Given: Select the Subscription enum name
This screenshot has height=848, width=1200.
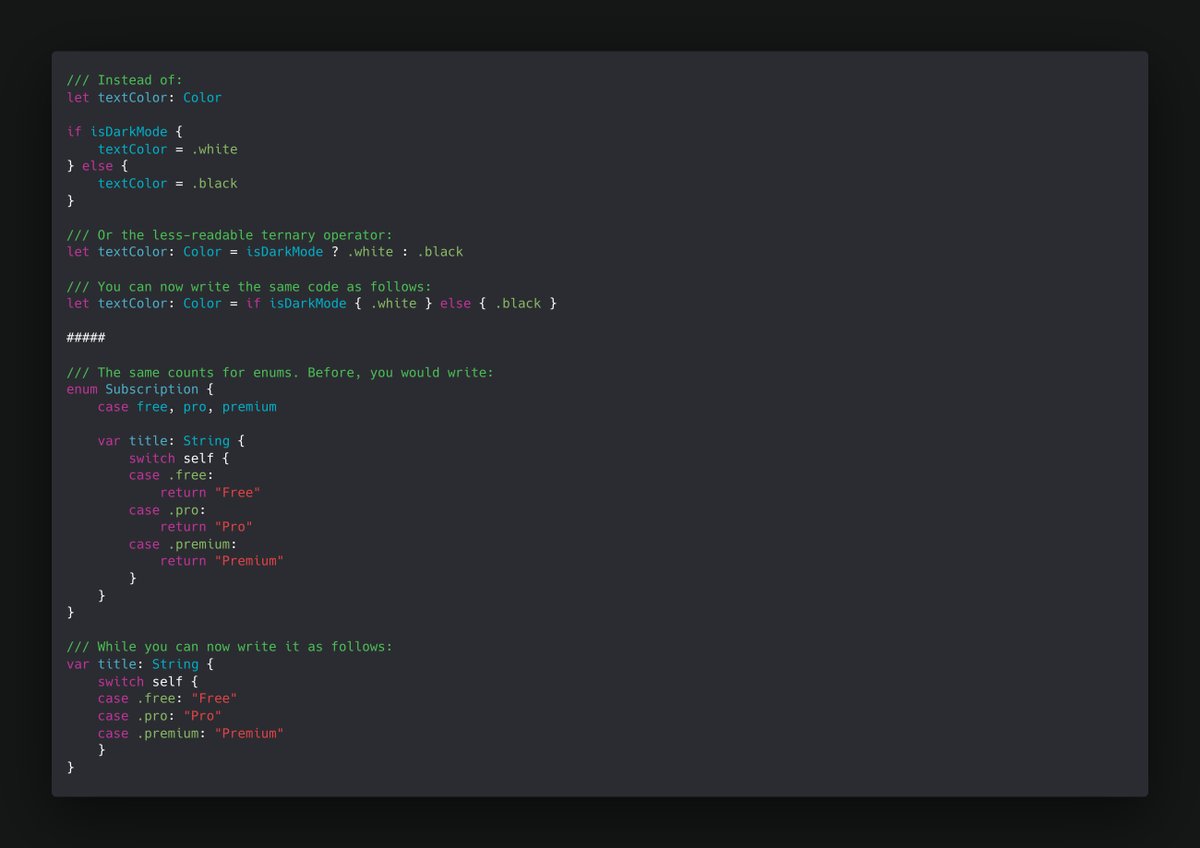Looking at the screenshot, I should pos(152,389).
